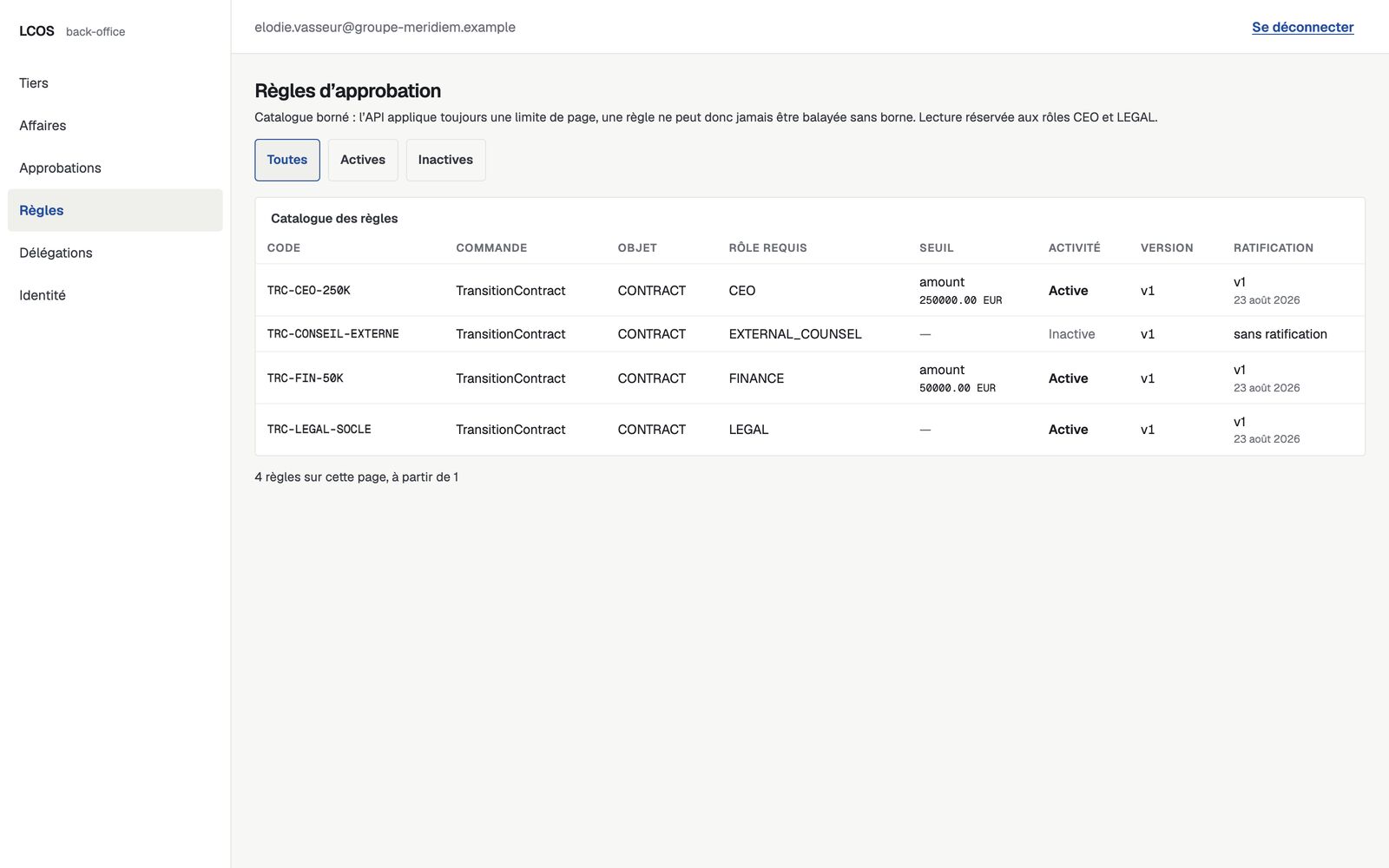Click CONTRACT in the TRC-LEGAL-SOCLE row

[x=652, y=430]
